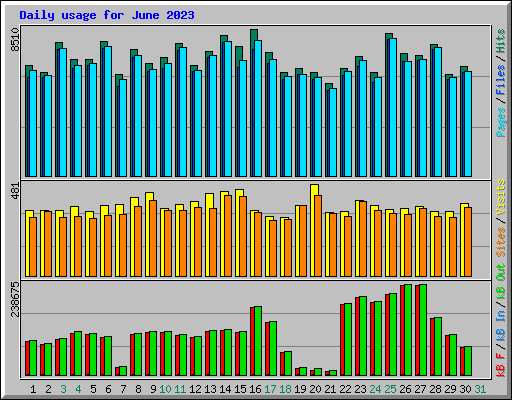Click day label "20" on x-axis
This screenshot has height=400, width=512.
pos(315,389)
